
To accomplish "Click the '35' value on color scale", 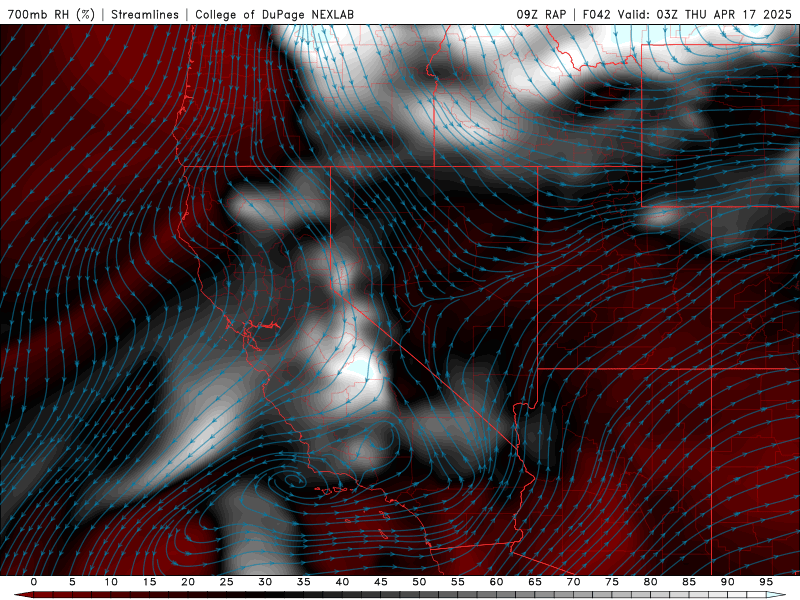I will coord(304,582).
